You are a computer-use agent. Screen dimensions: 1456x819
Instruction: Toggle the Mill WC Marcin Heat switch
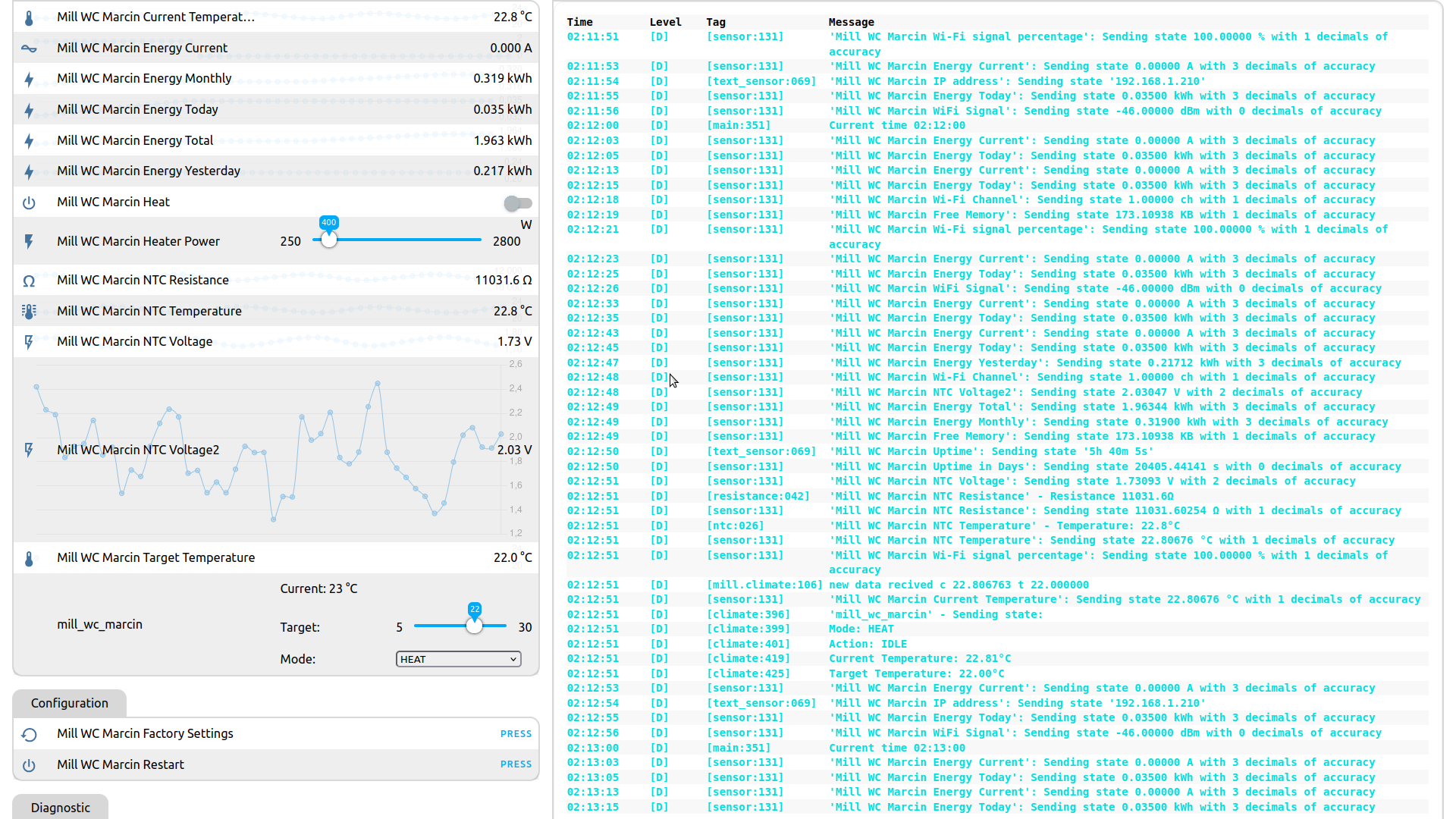point(518,202)
